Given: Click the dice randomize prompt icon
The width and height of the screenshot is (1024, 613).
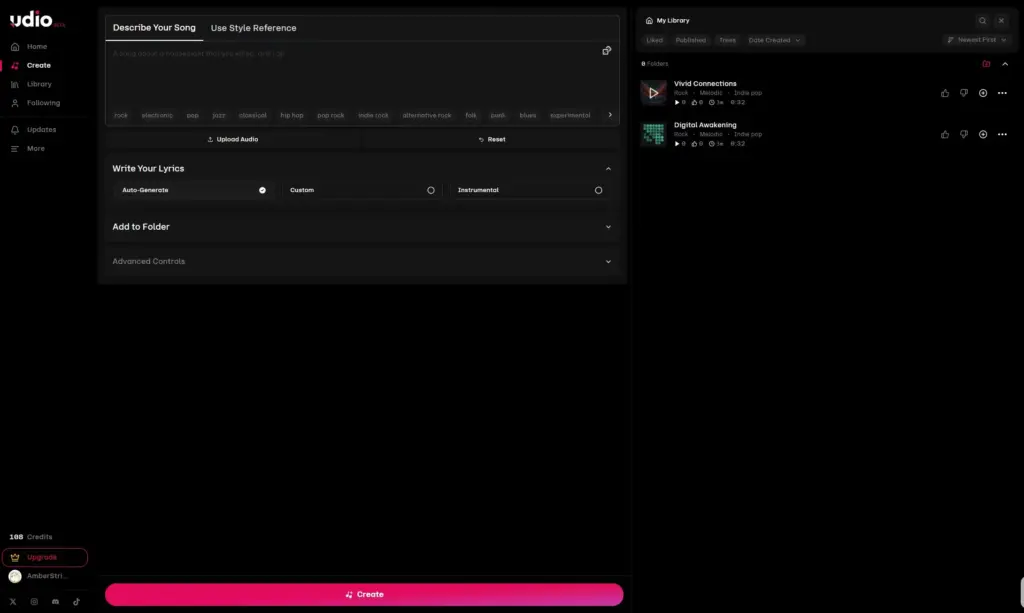Looking at the screenshot, I should point(607,51).
